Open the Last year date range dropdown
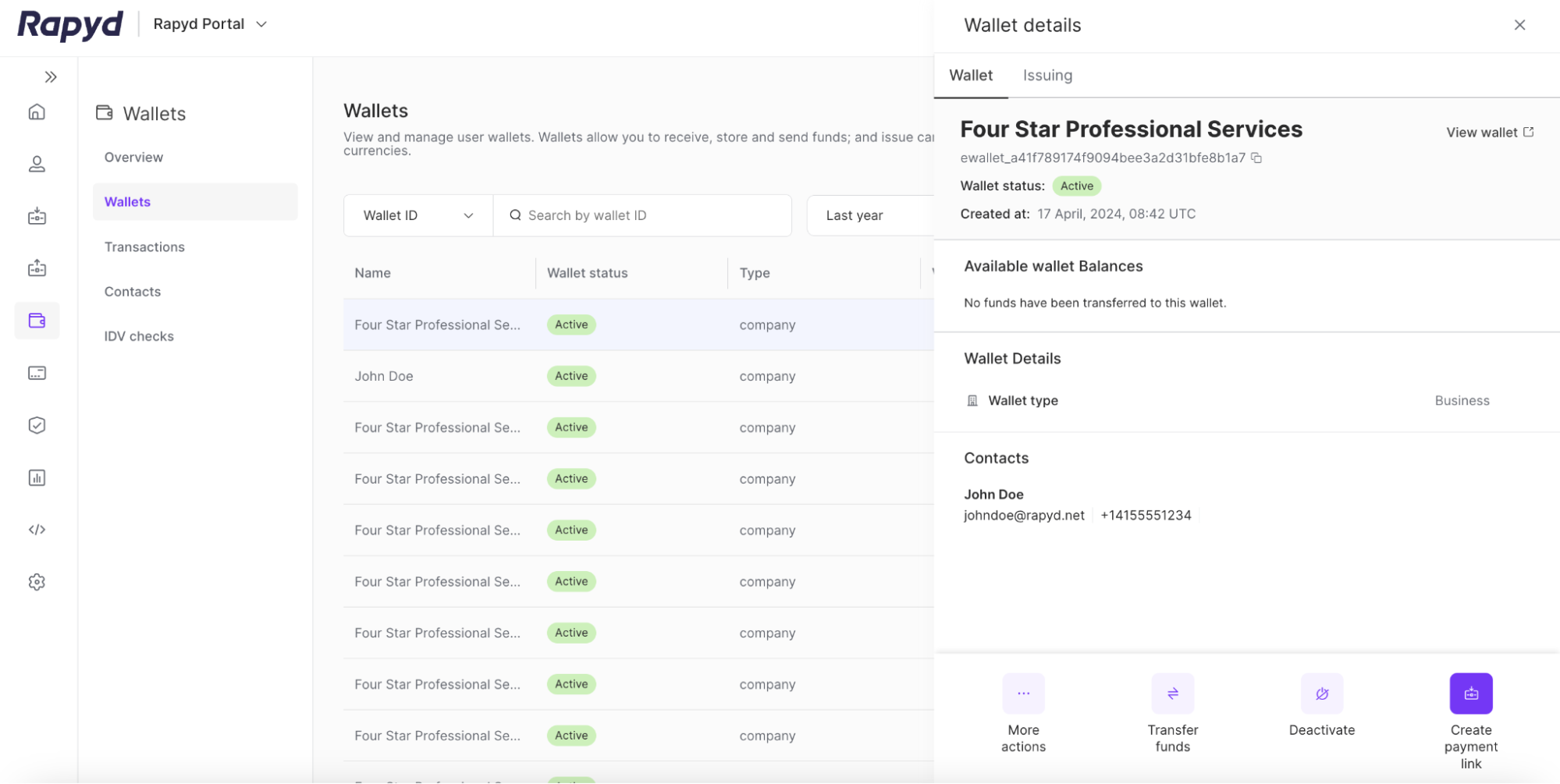This screenshot has height=784, width=1560. coord(866,215)
